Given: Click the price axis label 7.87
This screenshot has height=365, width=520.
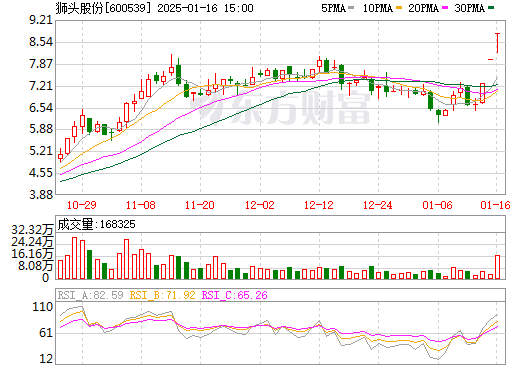Looking at the screenshot, I should (x=41, y=64).
